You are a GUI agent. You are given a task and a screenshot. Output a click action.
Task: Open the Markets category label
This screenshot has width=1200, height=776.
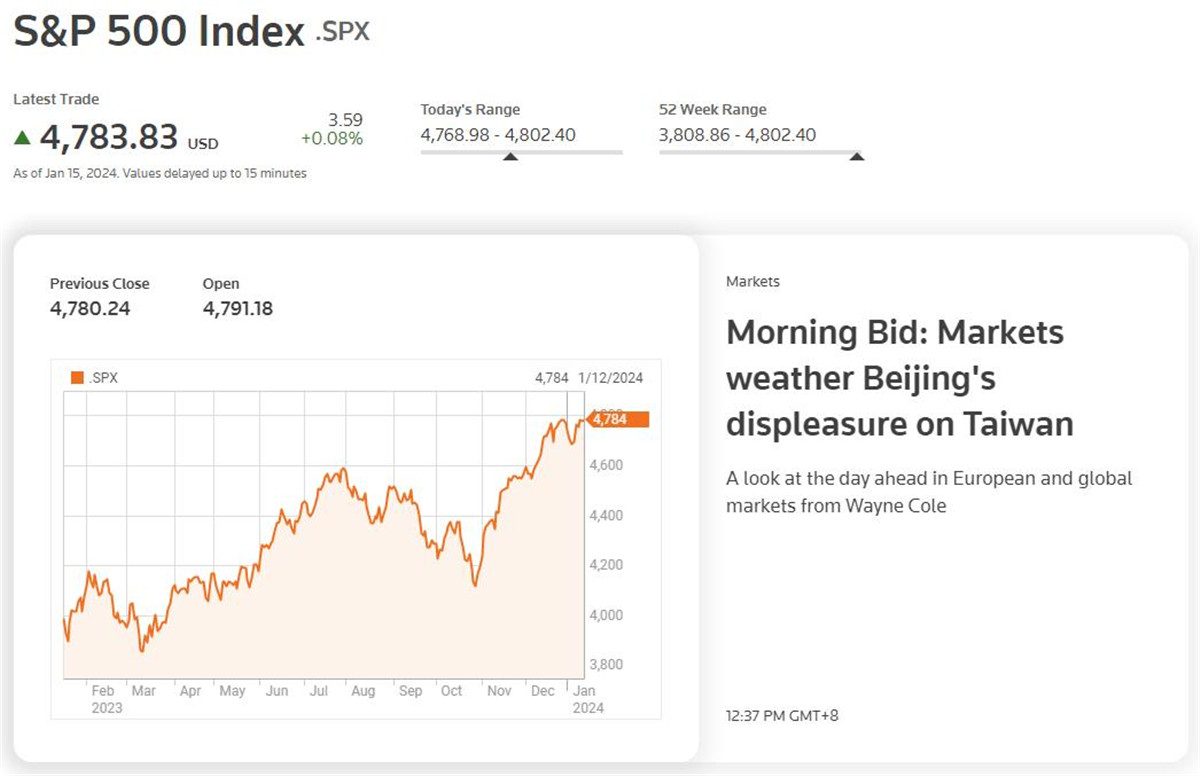[752, 282]
